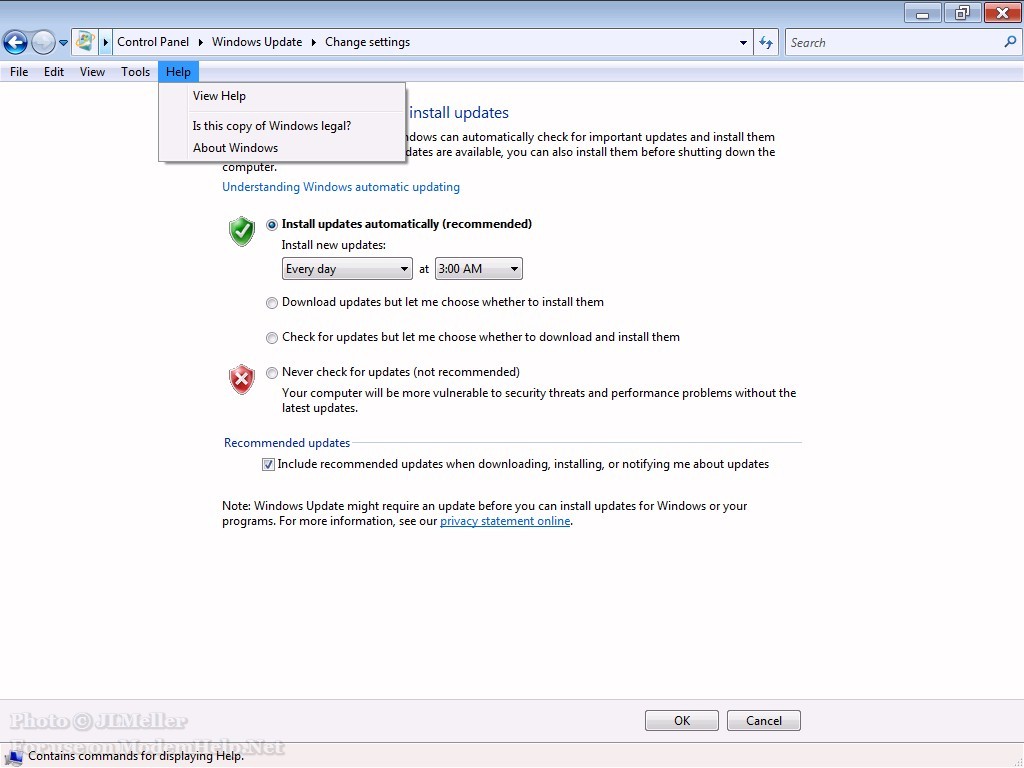Image resolution: width=1024 pixels, height=768 pixels.
Task: Choose About Windows menu entry
Action: (282, 148)
